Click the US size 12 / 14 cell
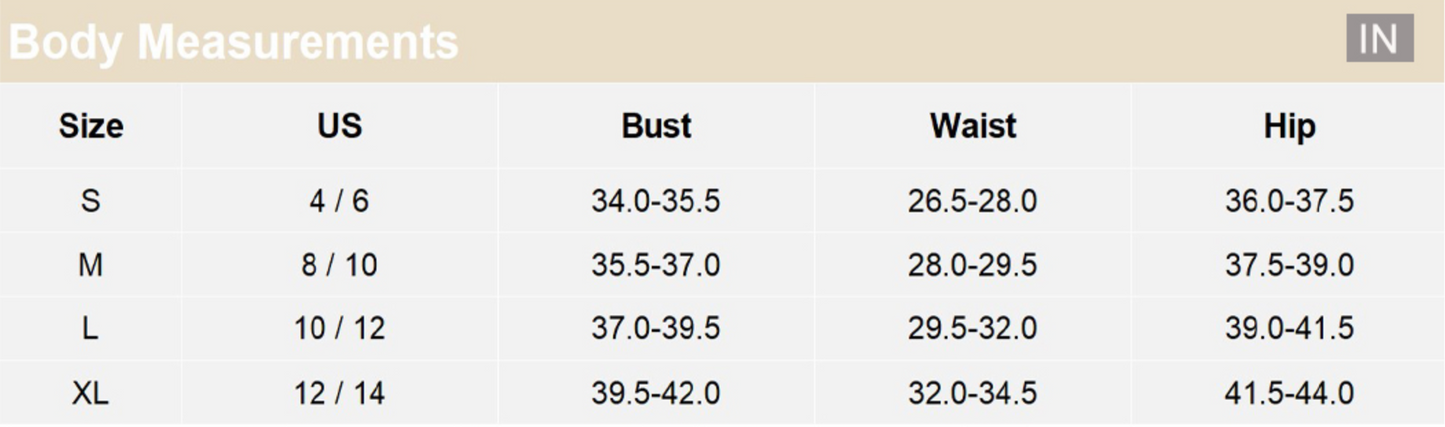The image size is (1445, 427). (x=339, y=393)
